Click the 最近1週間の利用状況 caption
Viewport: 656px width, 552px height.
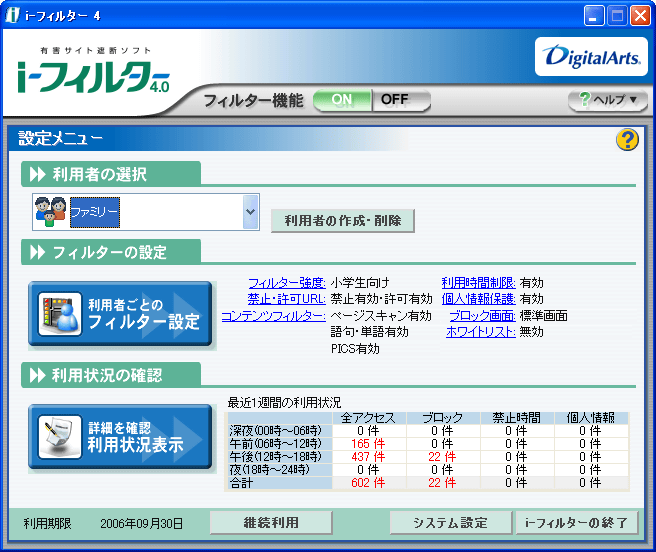click(284, 403)
